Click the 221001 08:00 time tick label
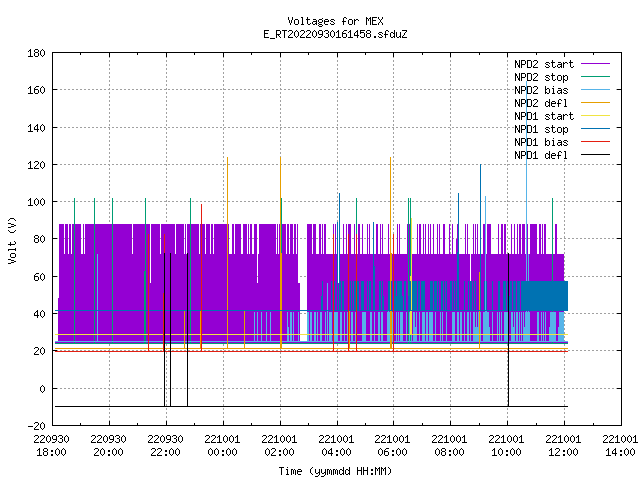Screen dimensions: 640x480 (449, 446)
